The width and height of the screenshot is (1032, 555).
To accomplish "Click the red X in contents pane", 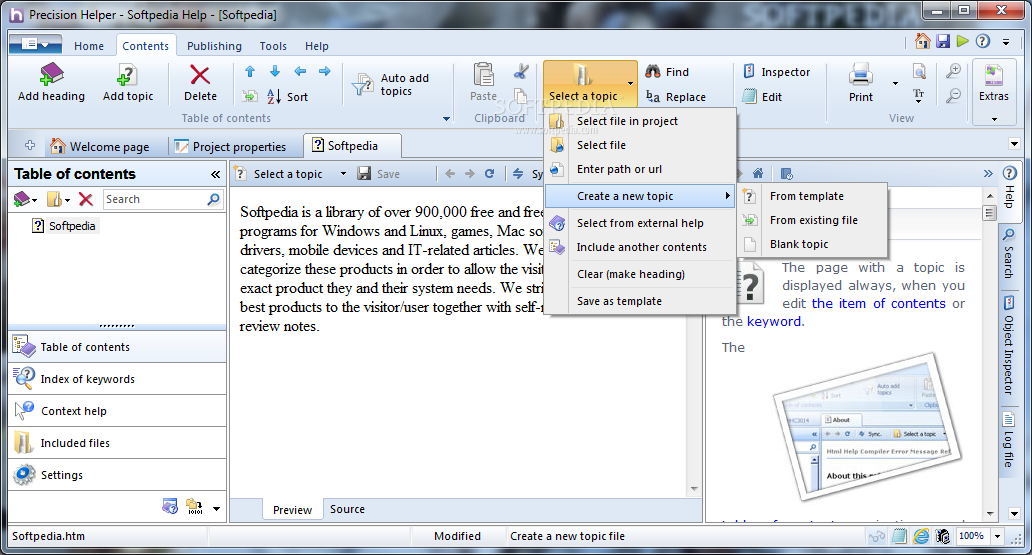I will 86,199.
